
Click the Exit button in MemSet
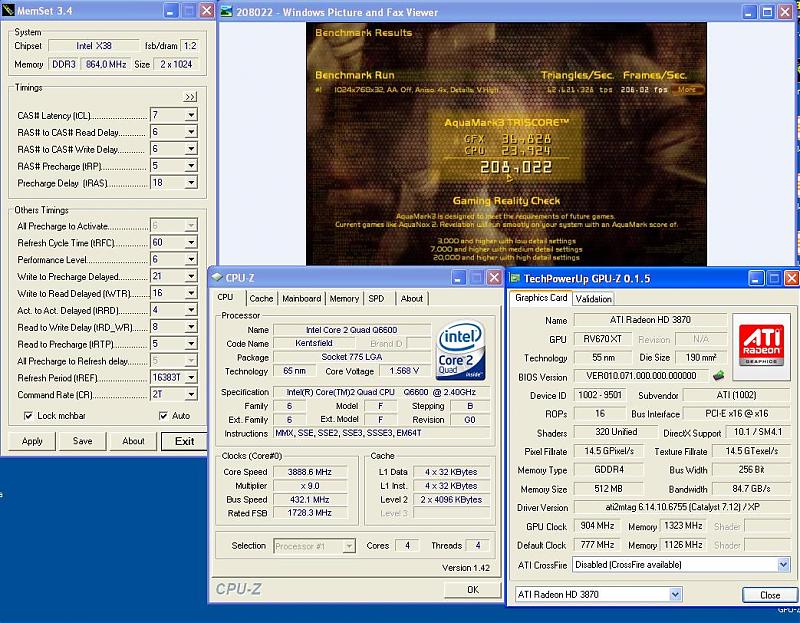tap(184, 441)
